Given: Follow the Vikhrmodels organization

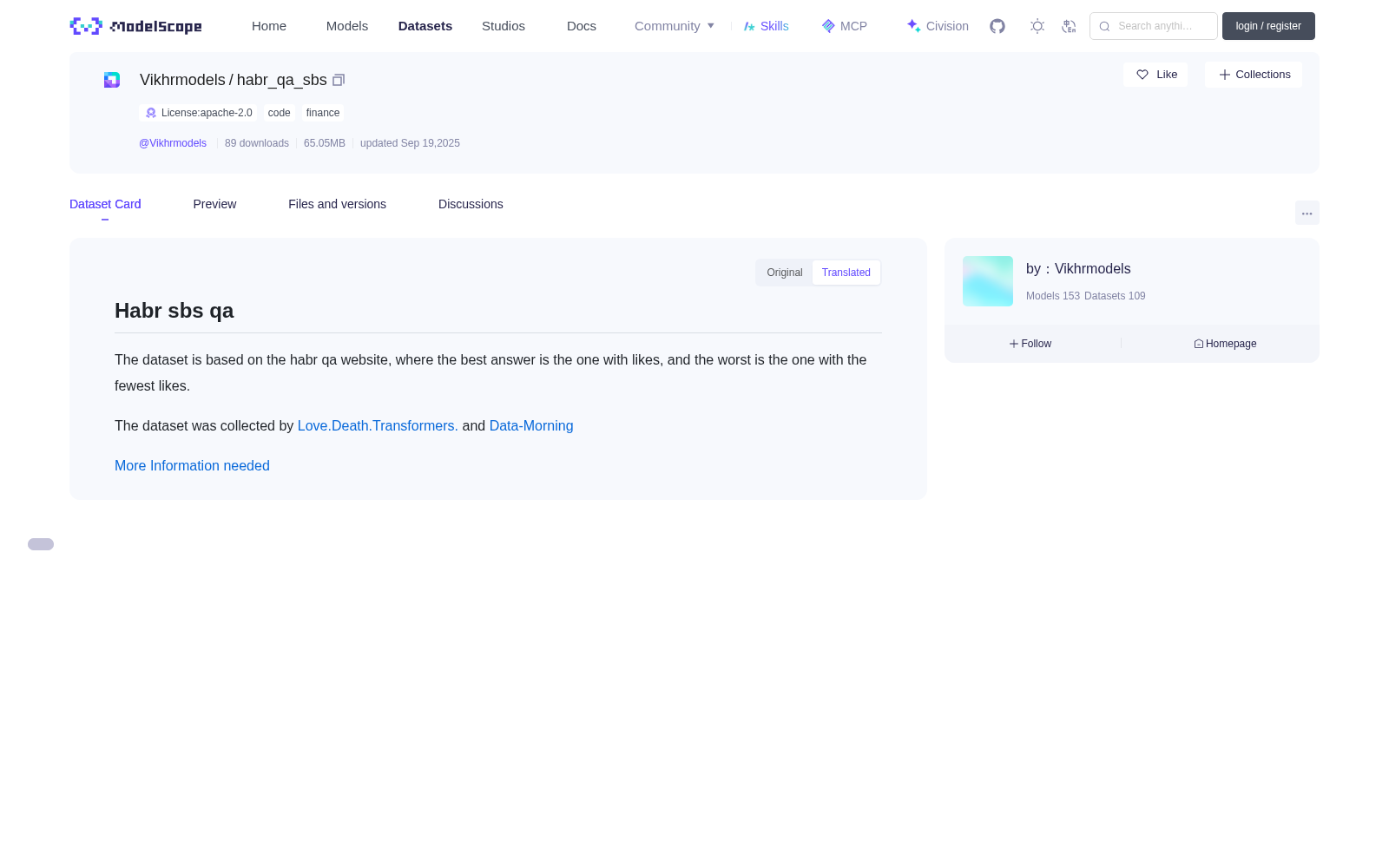Looking at the screenshot, I should point(1030,344).
